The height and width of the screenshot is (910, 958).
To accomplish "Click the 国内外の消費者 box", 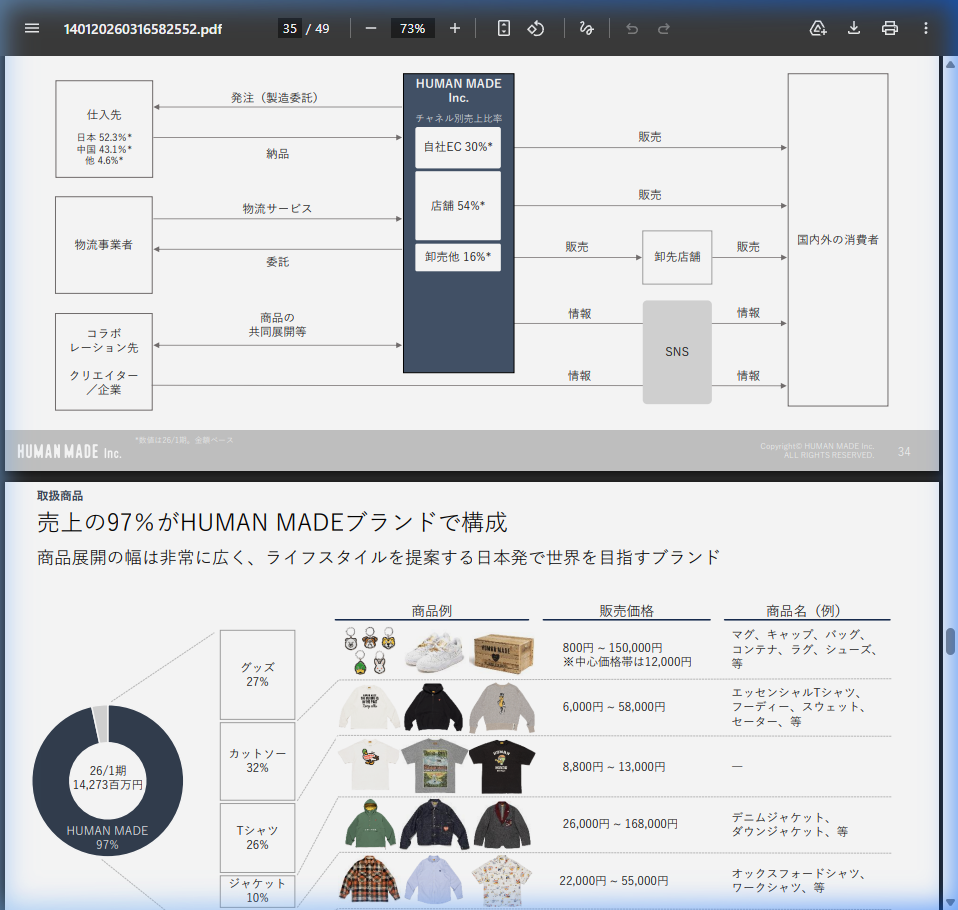I will coord(838,240).
